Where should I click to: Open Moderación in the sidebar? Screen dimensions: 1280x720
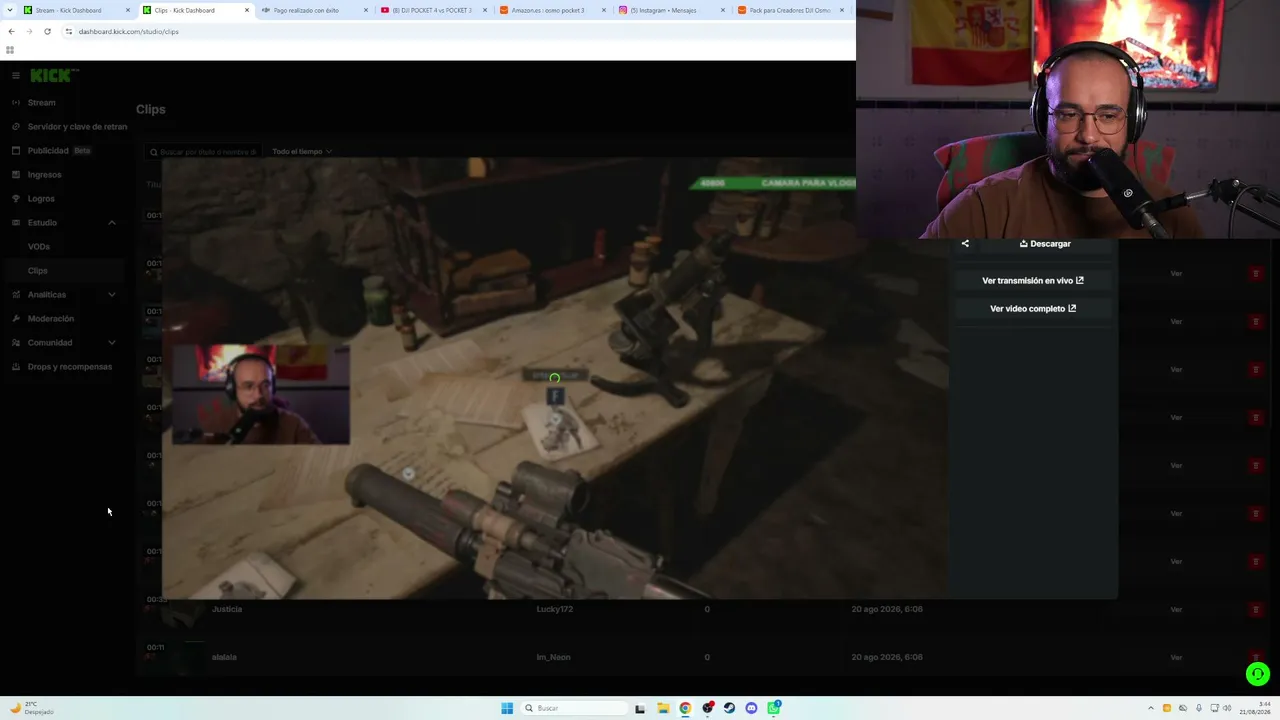click(51, 319)
